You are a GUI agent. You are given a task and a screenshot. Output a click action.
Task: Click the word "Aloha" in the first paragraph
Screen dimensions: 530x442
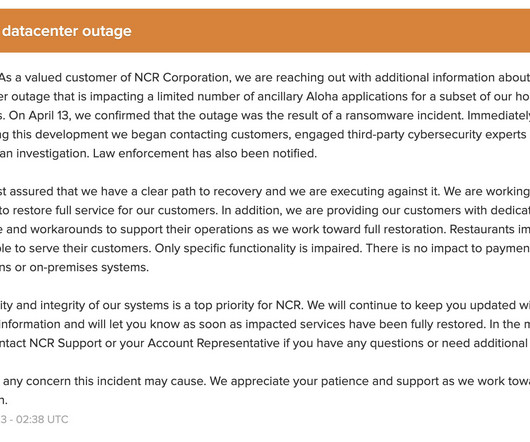click(322, 97)
